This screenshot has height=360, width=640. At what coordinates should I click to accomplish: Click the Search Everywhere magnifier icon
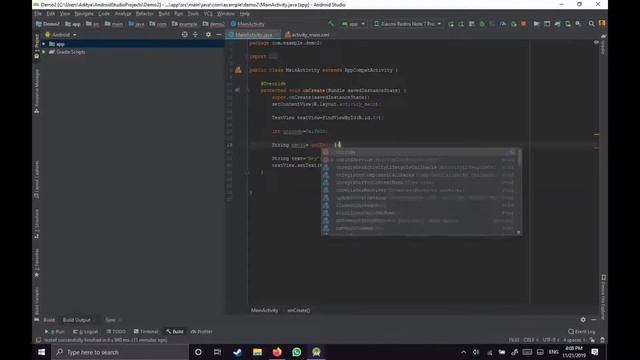[591, 24]
